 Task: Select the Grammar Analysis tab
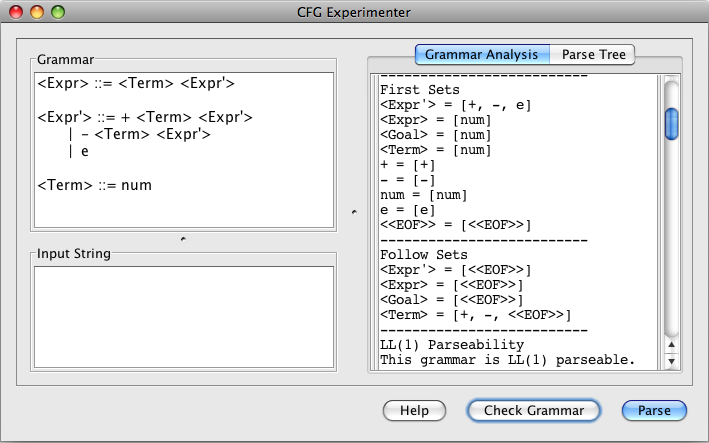point(482,55)
